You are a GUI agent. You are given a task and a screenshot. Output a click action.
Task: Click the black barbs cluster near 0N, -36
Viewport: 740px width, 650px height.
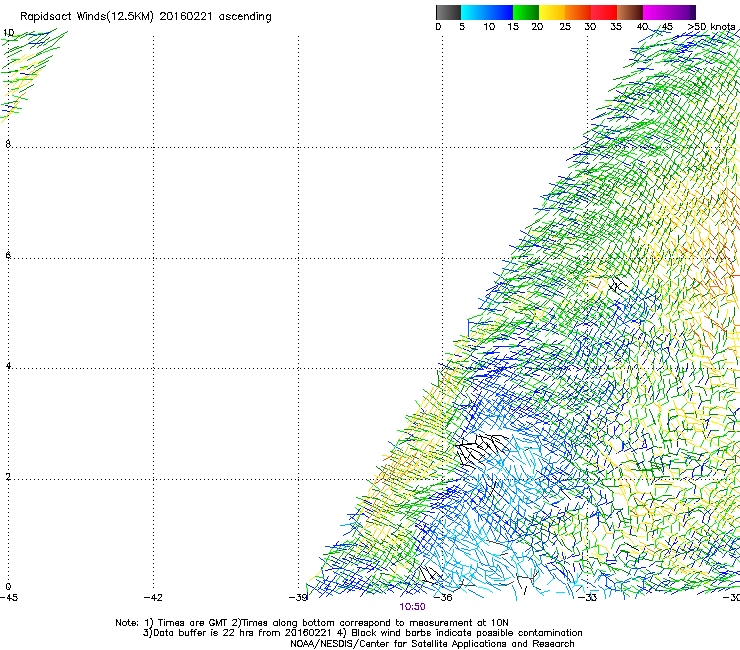(432, 575)
